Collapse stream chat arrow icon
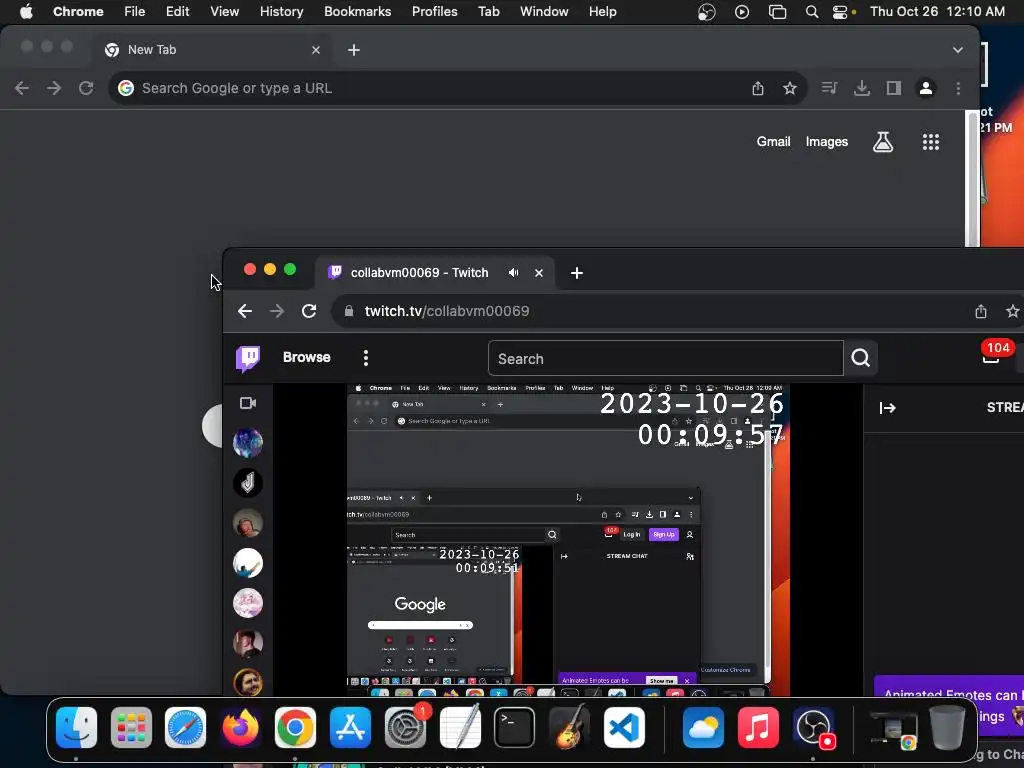1024x768 pixels. click(888, 408)
